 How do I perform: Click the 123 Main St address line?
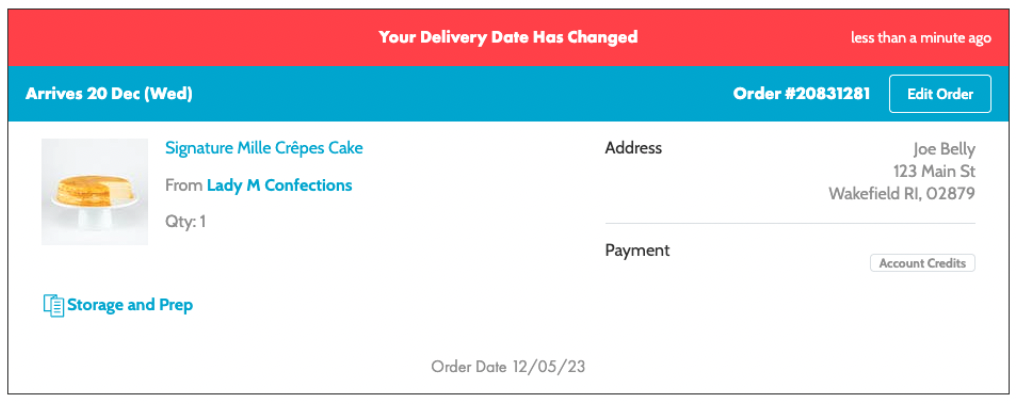tap(933, 171)
